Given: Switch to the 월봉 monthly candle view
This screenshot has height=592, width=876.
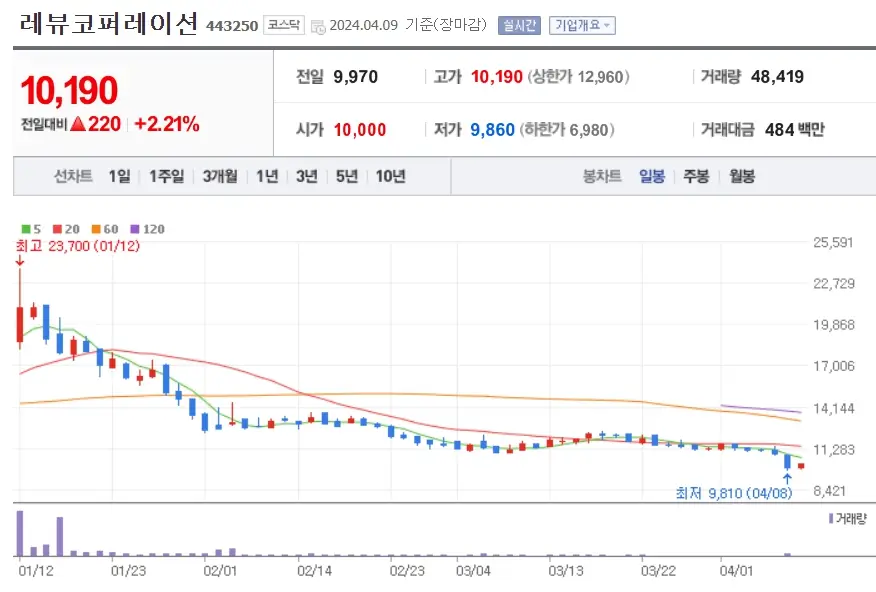Looking at the screenshot, I should tap(742, 175).
